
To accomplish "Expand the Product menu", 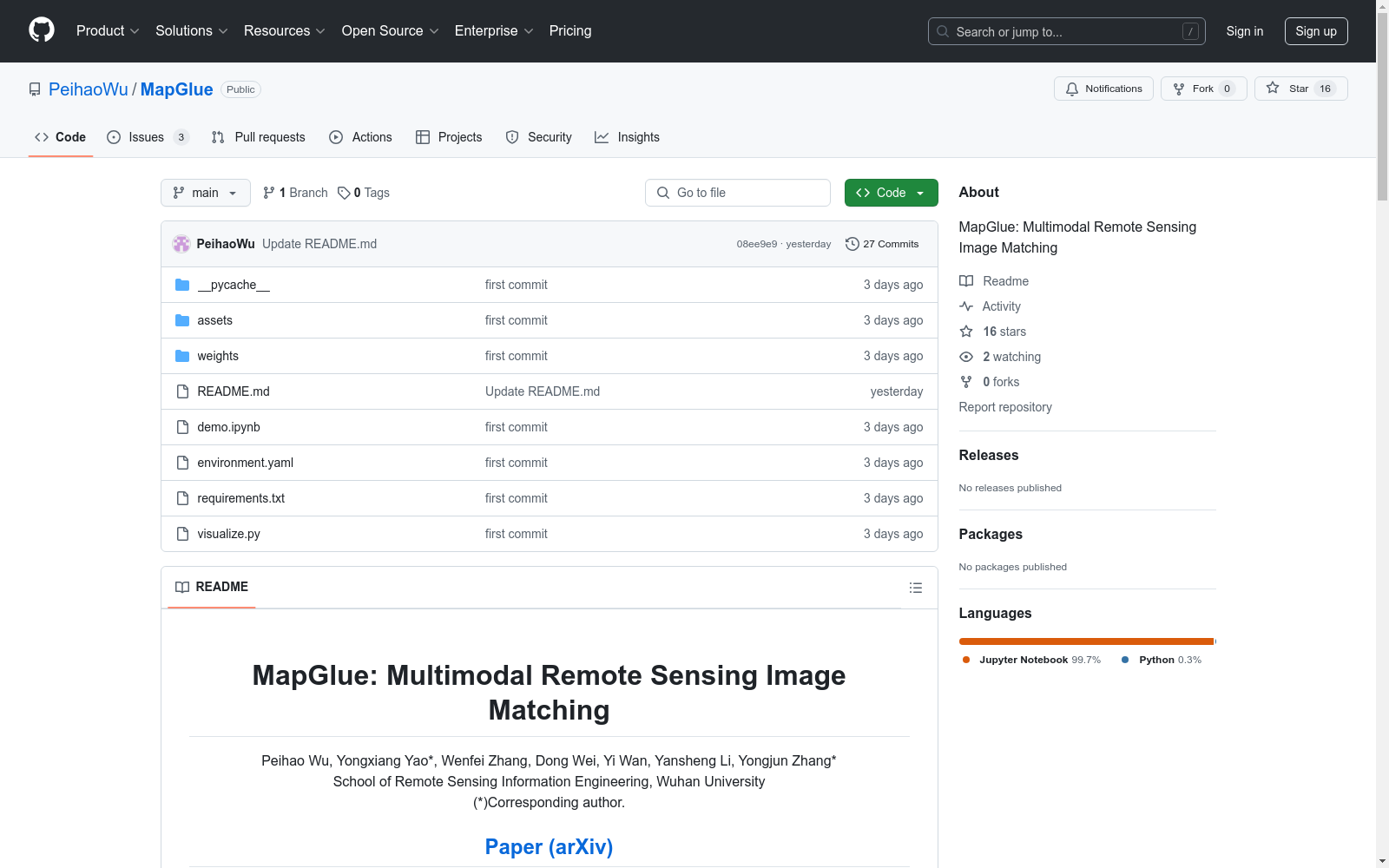I will click(108, 30).
